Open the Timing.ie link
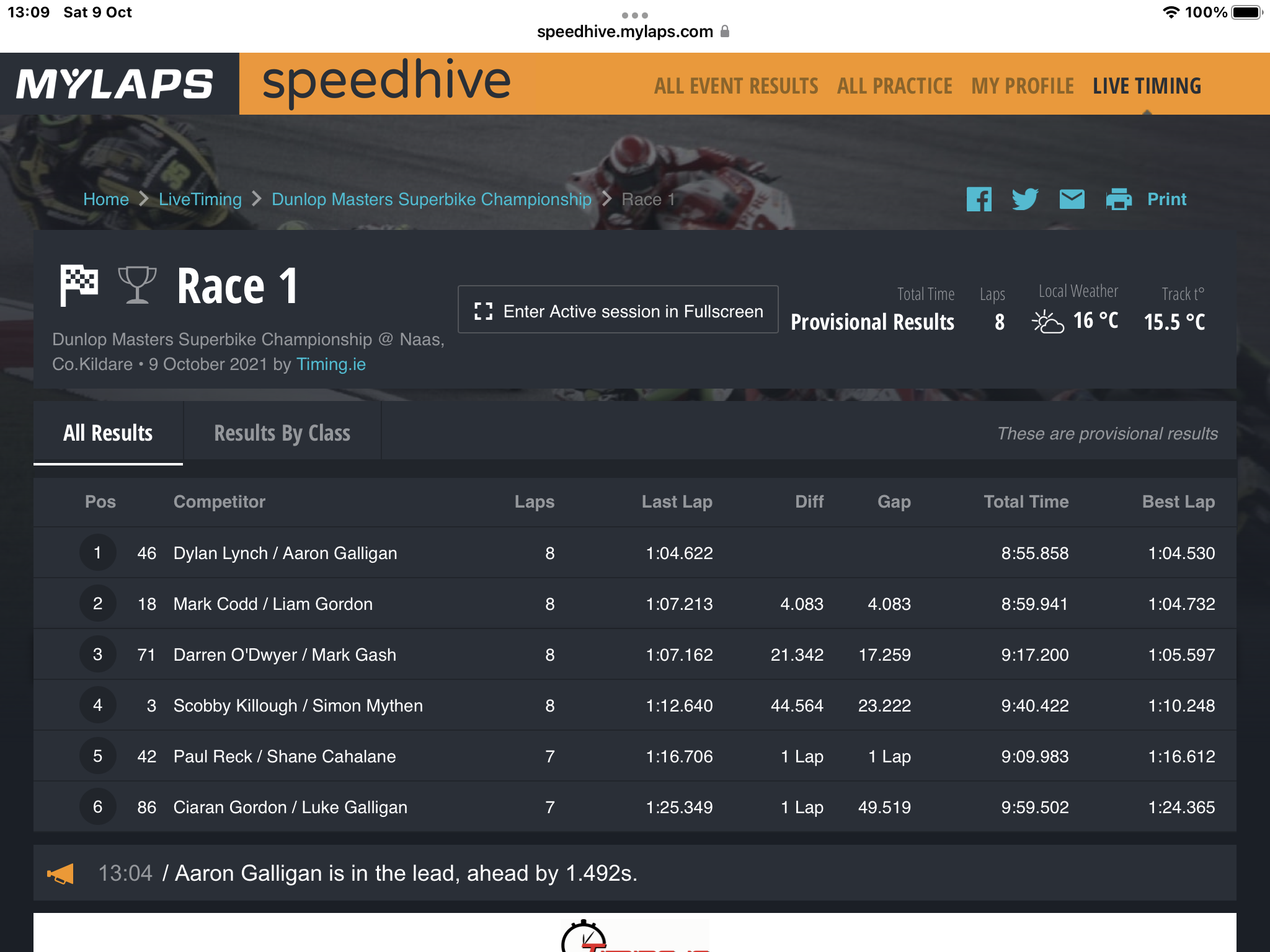 click(x=331, y=364)
